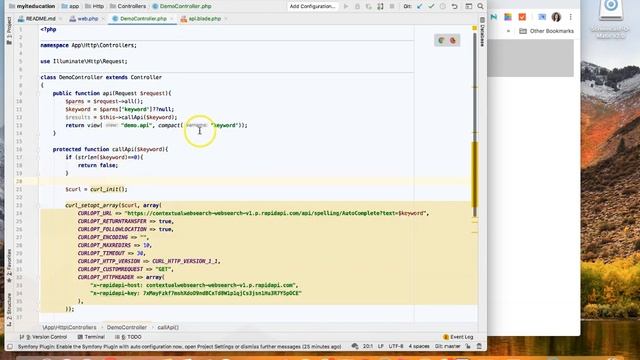Viewport: 640px width, 360px height.
Task: Click the DemoController.php navigation bar breadcrumb
Action: coord(182,7)
